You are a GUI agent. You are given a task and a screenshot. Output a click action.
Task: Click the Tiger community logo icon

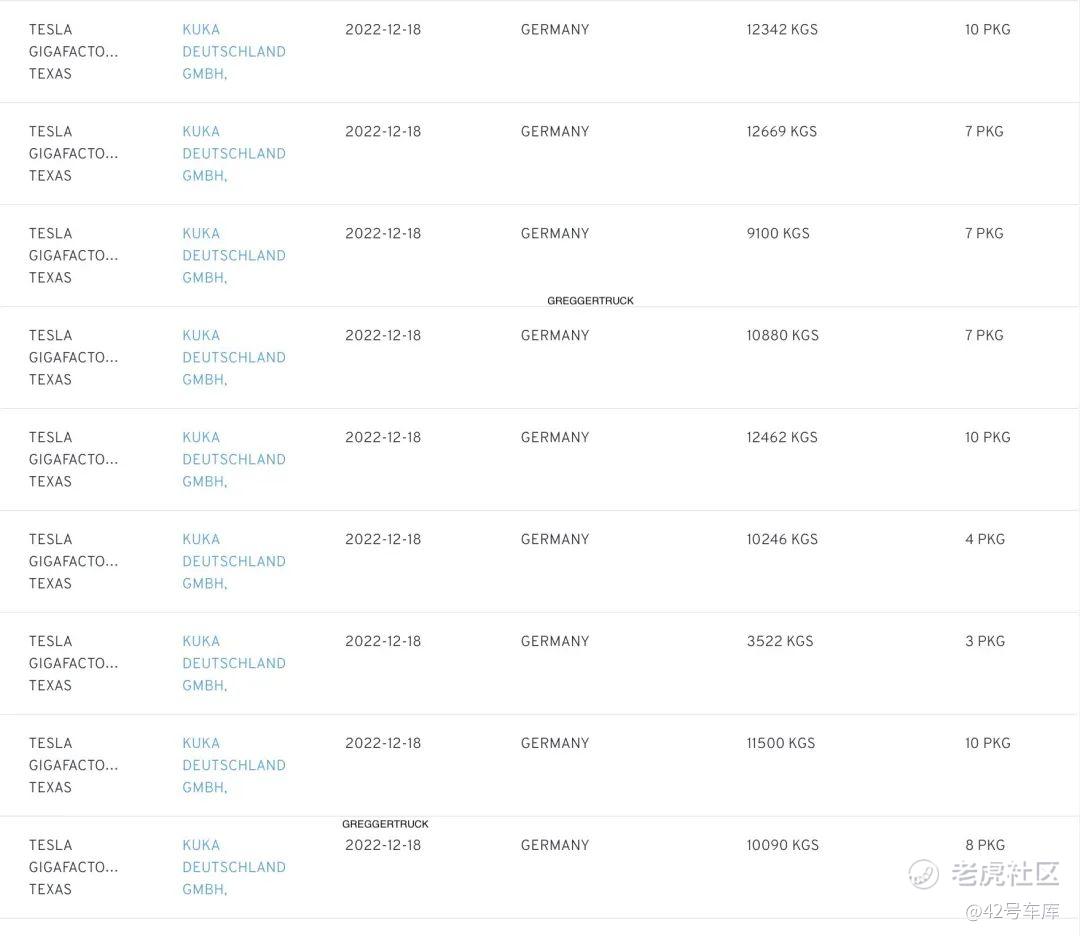(924, 874)
